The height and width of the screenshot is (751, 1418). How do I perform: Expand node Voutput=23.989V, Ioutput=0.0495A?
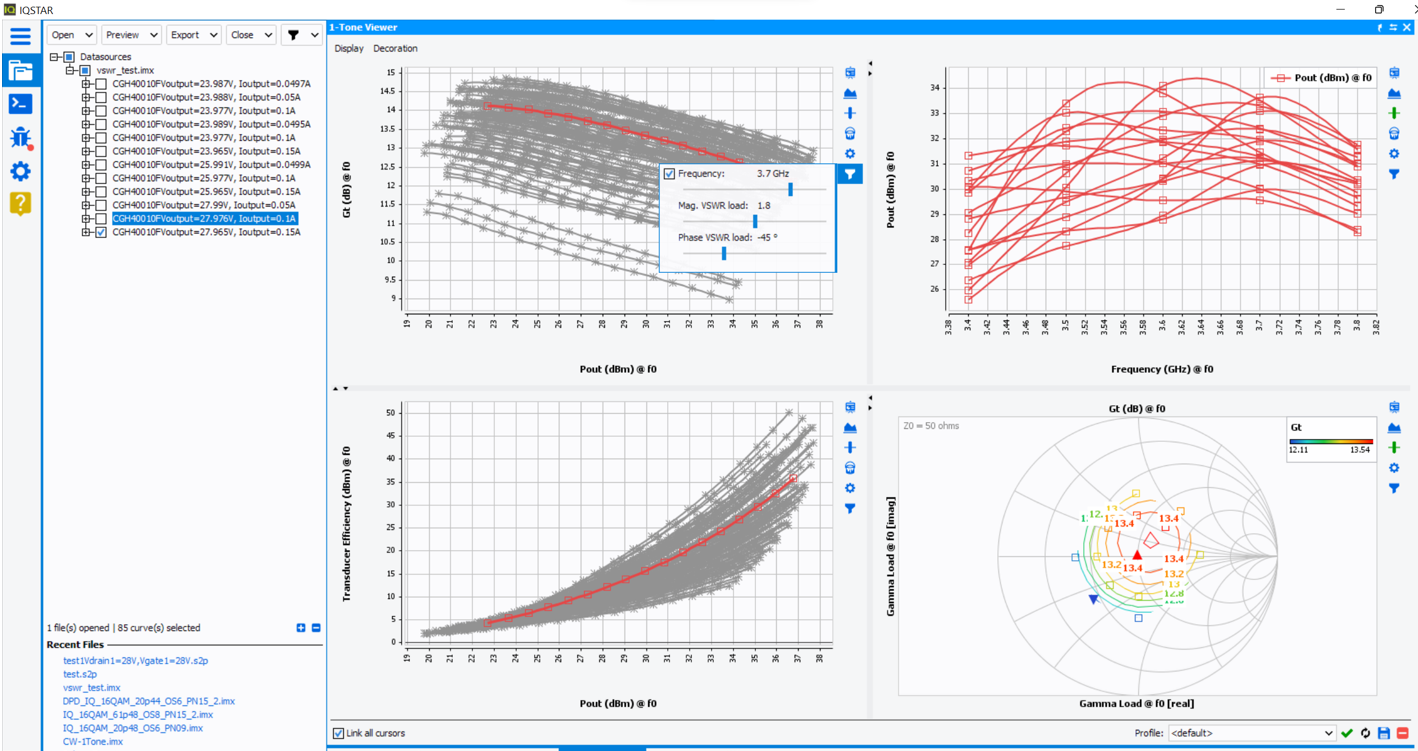pos(87,125)
